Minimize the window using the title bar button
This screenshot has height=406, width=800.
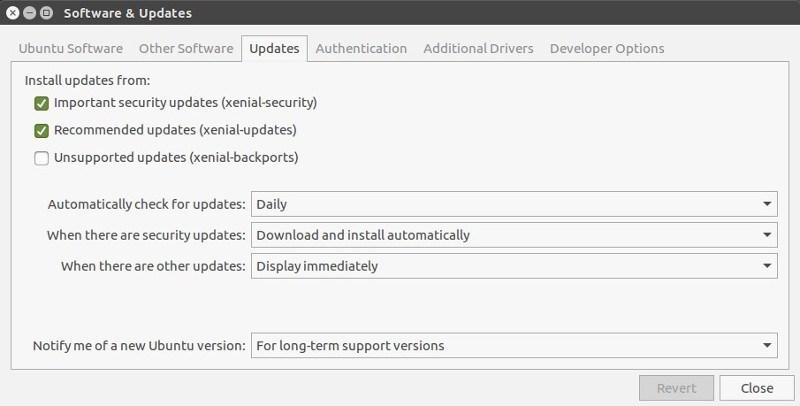[29, 14]
